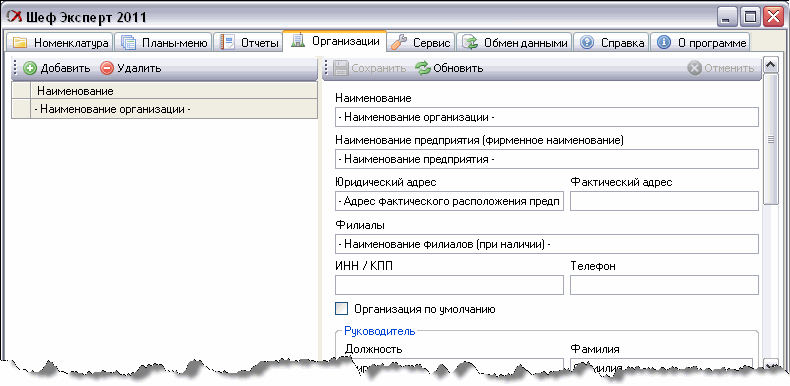The image size is (790, 386).
Task: Click the Фактический адрес input field
Action: 664,201
